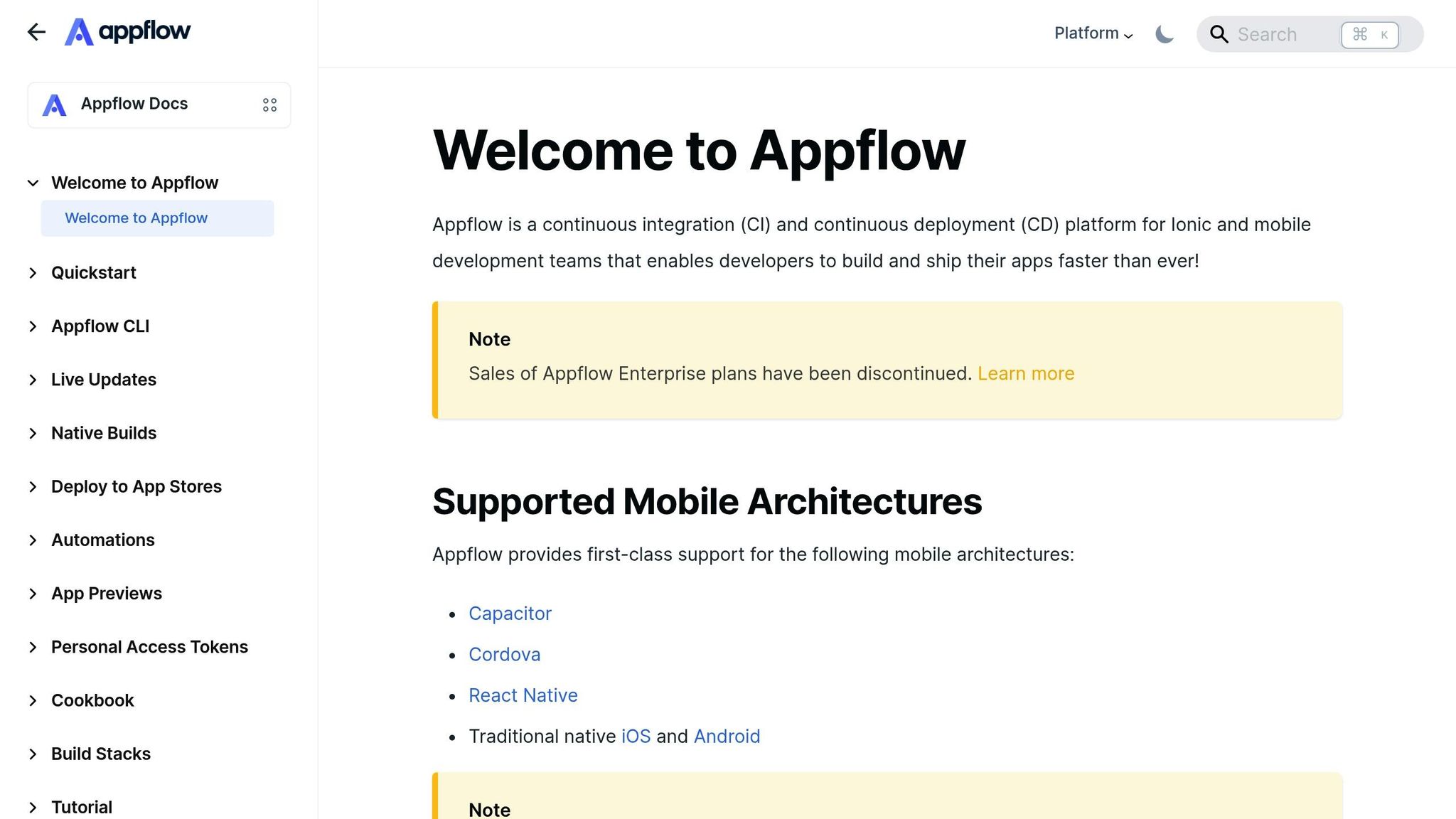
Task: Open the Native Builds section
Action: click(104, 434)
